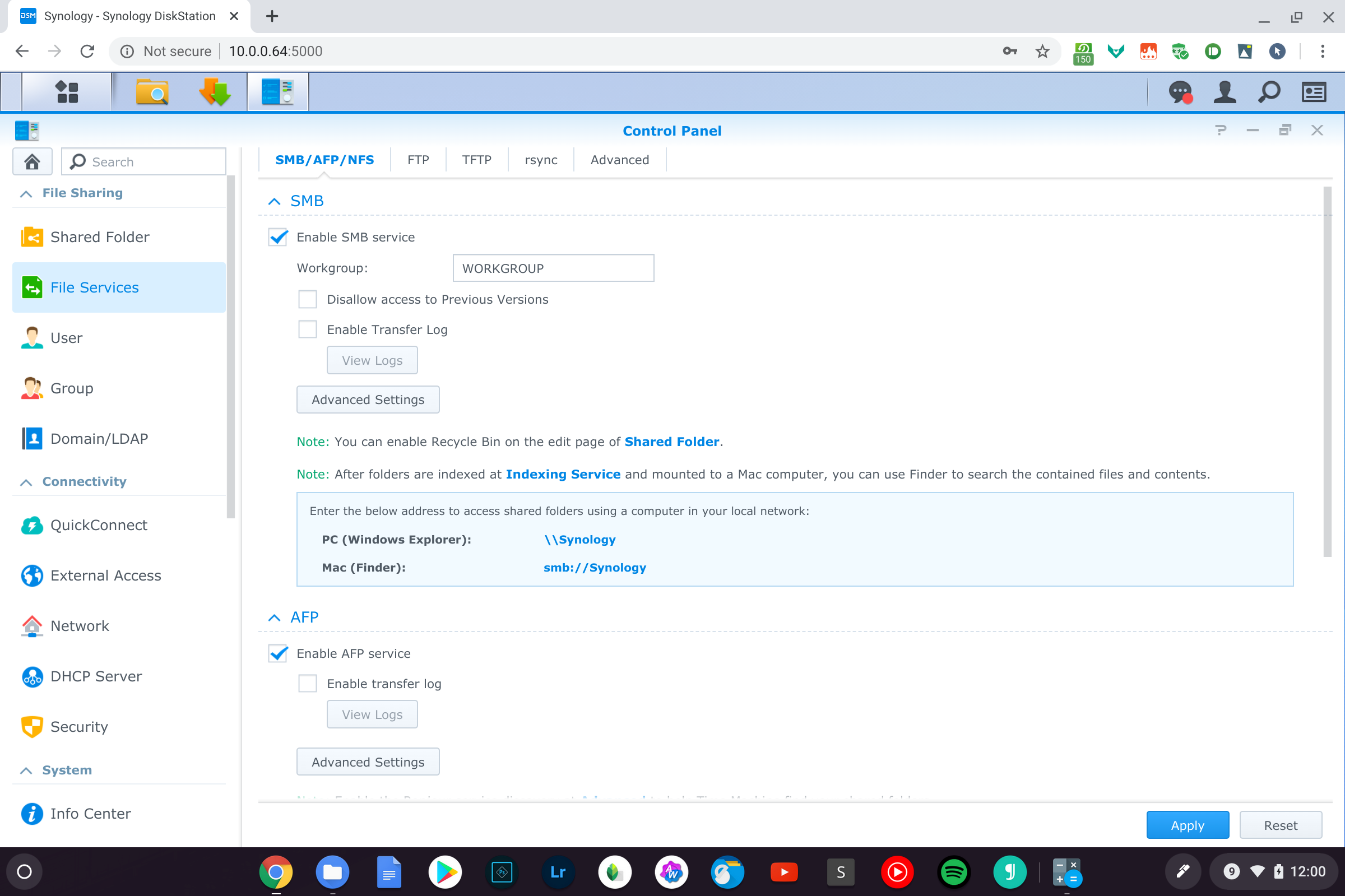Open Download Station orange arrow icon
Screen dimensions: 1345x896
215,91
